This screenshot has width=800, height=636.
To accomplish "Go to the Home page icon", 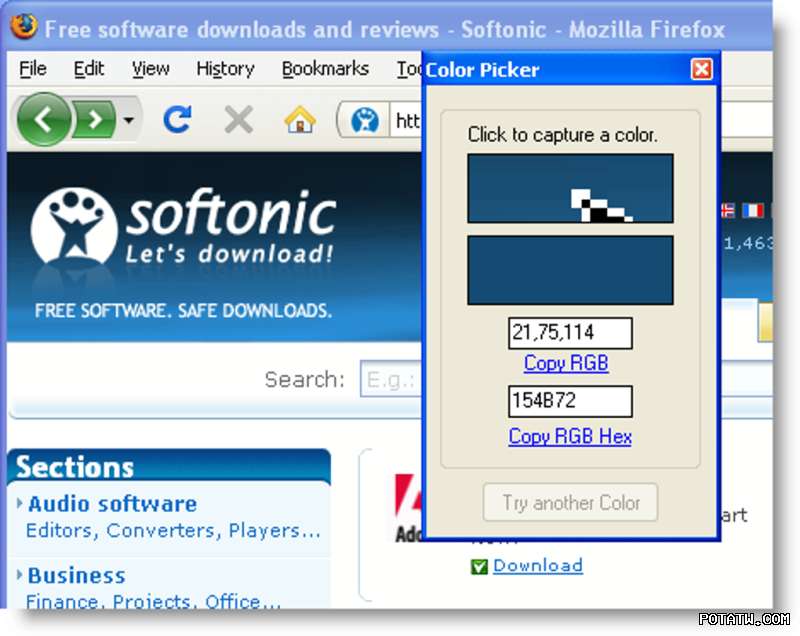I will click(x=299, y=121).
